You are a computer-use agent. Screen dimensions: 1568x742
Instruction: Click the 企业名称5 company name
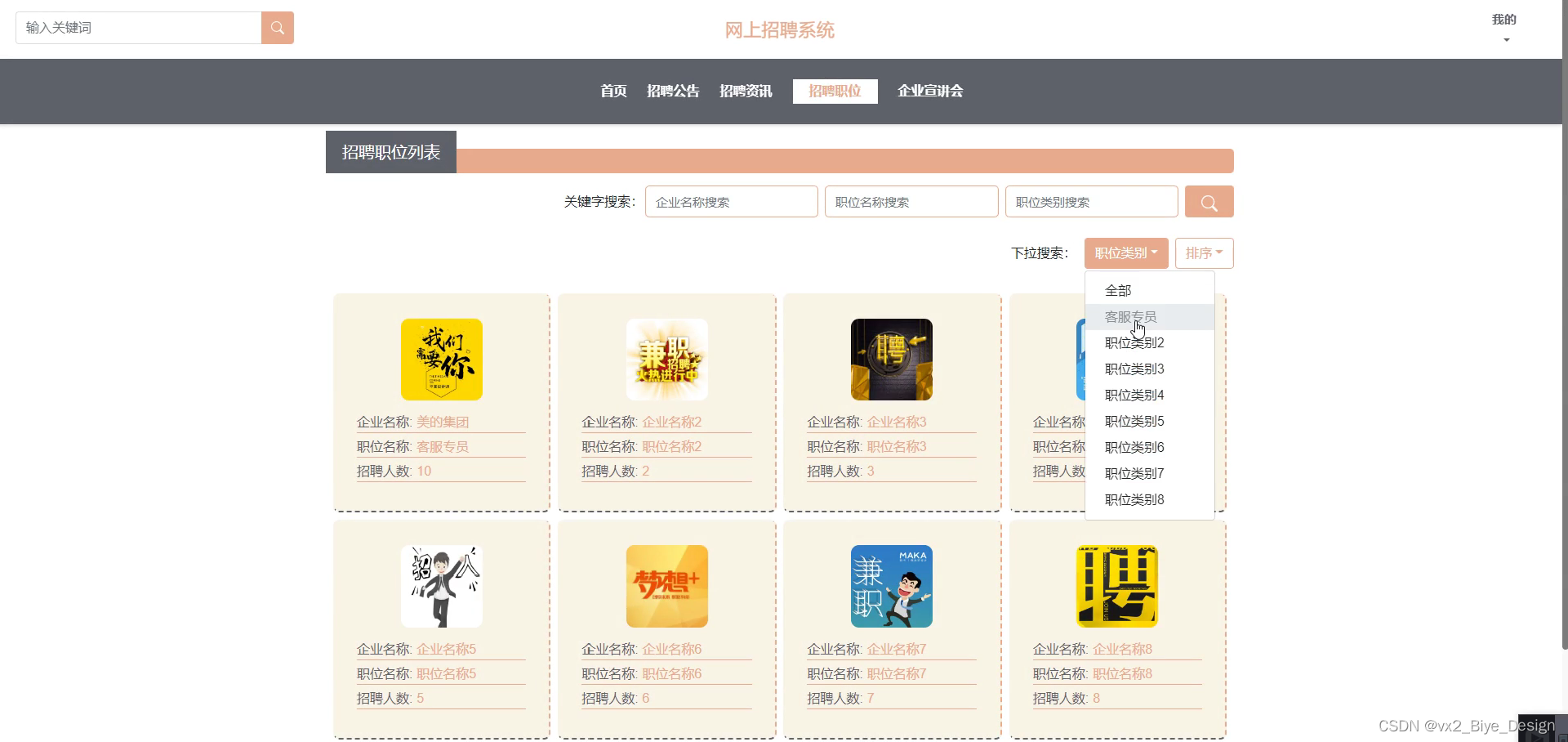[x=447, y=650]
